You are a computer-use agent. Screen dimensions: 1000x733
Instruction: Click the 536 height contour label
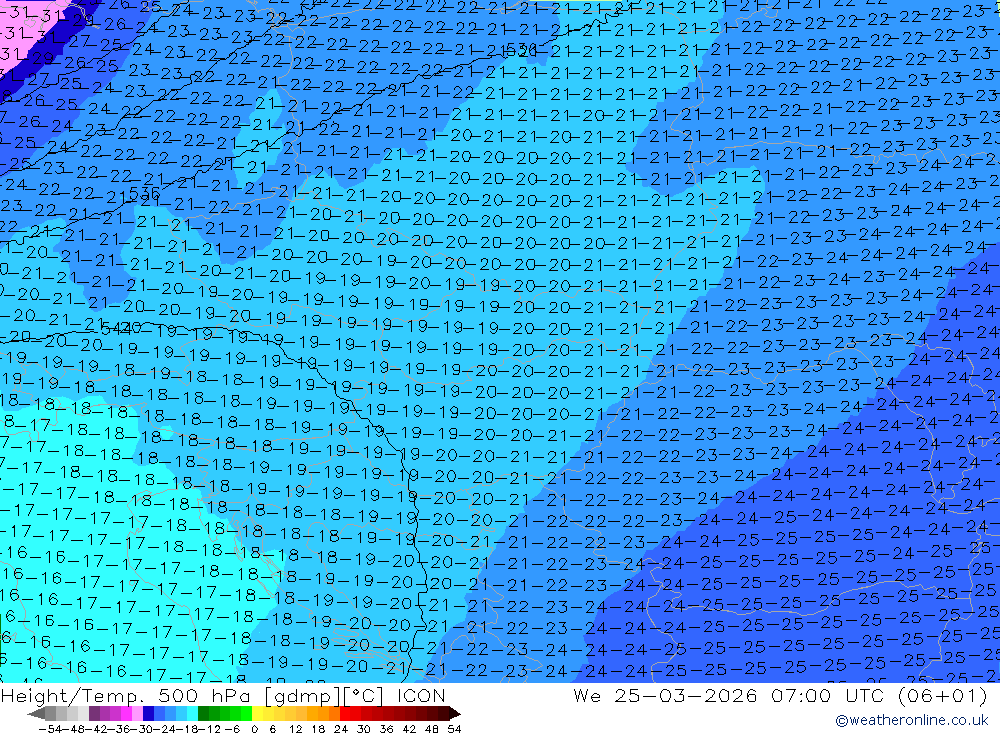(144, 192)
